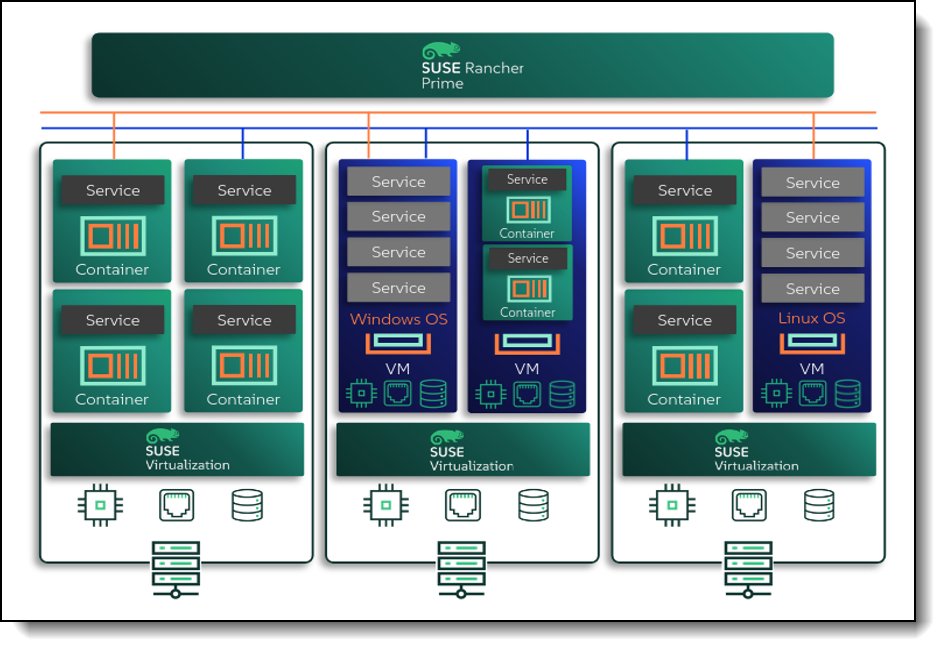The height and width of the screenshot is (652, 946).
Task: Select the CPU chip icon inside the Linux OS VM
Action: coord(776,393)
